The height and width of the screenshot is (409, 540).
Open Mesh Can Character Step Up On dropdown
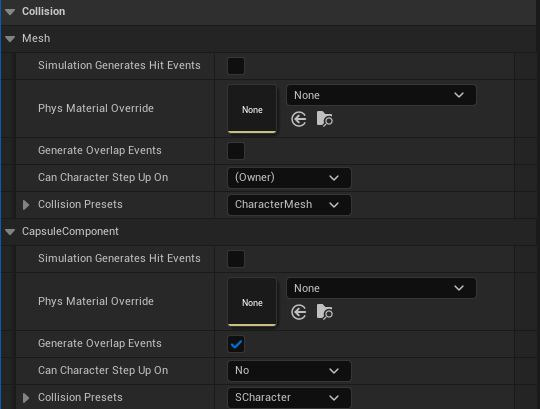[x=289, y=178]
